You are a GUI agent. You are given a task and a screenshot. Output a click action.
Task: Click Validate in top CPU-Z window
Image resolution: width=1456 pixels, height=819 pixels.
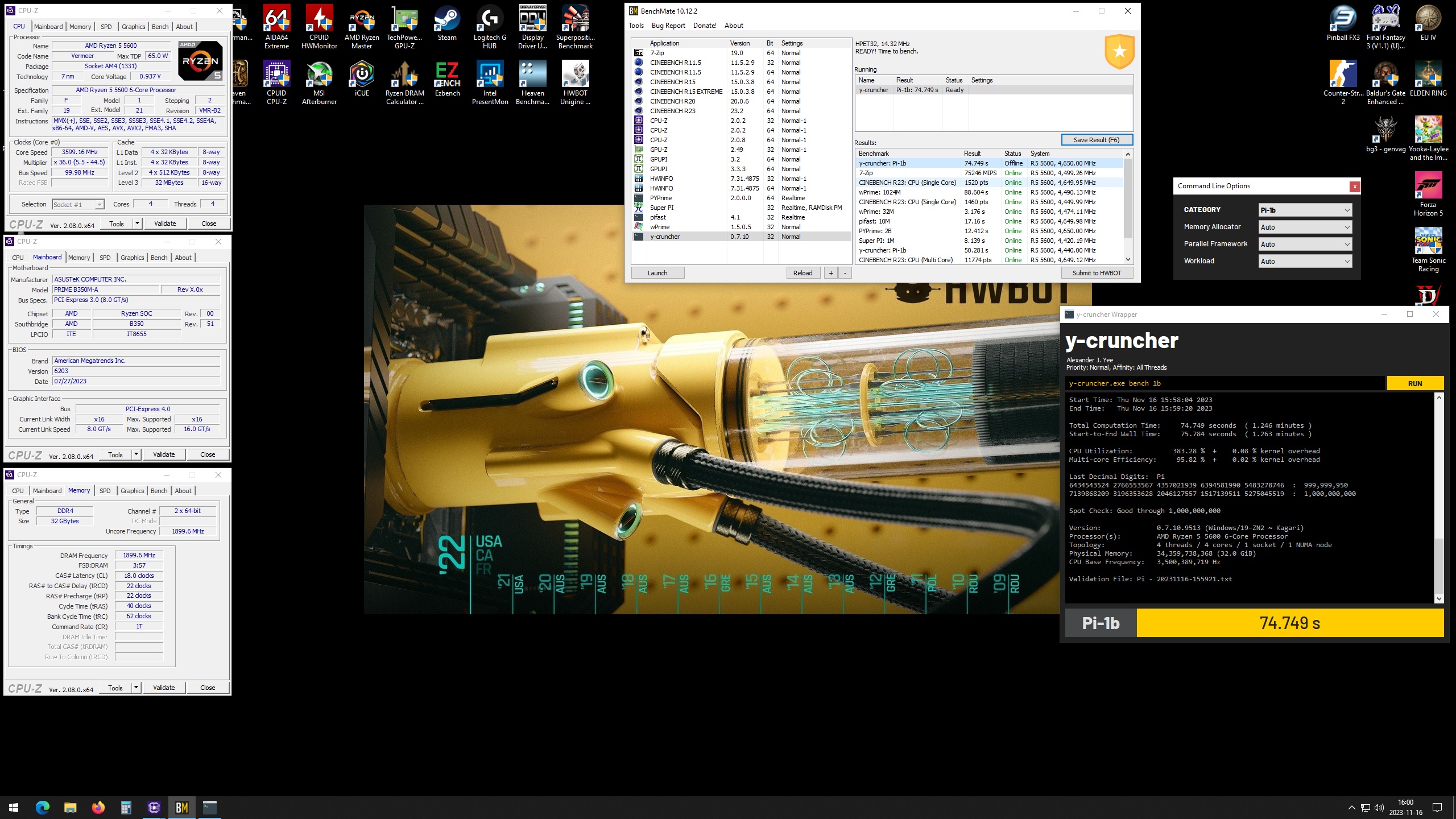click(x=165, y=224)
